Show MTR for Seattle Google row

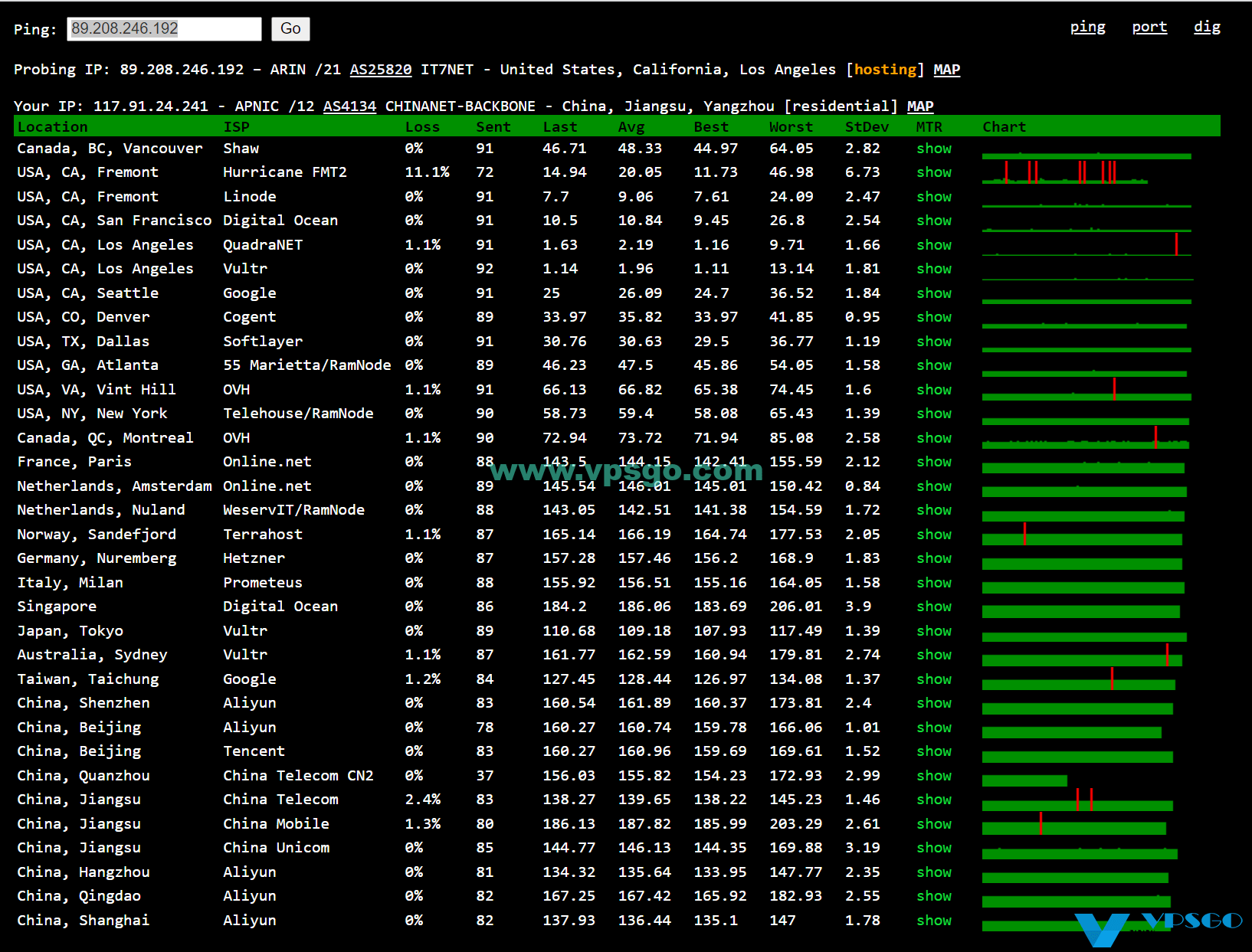(934, 293)
